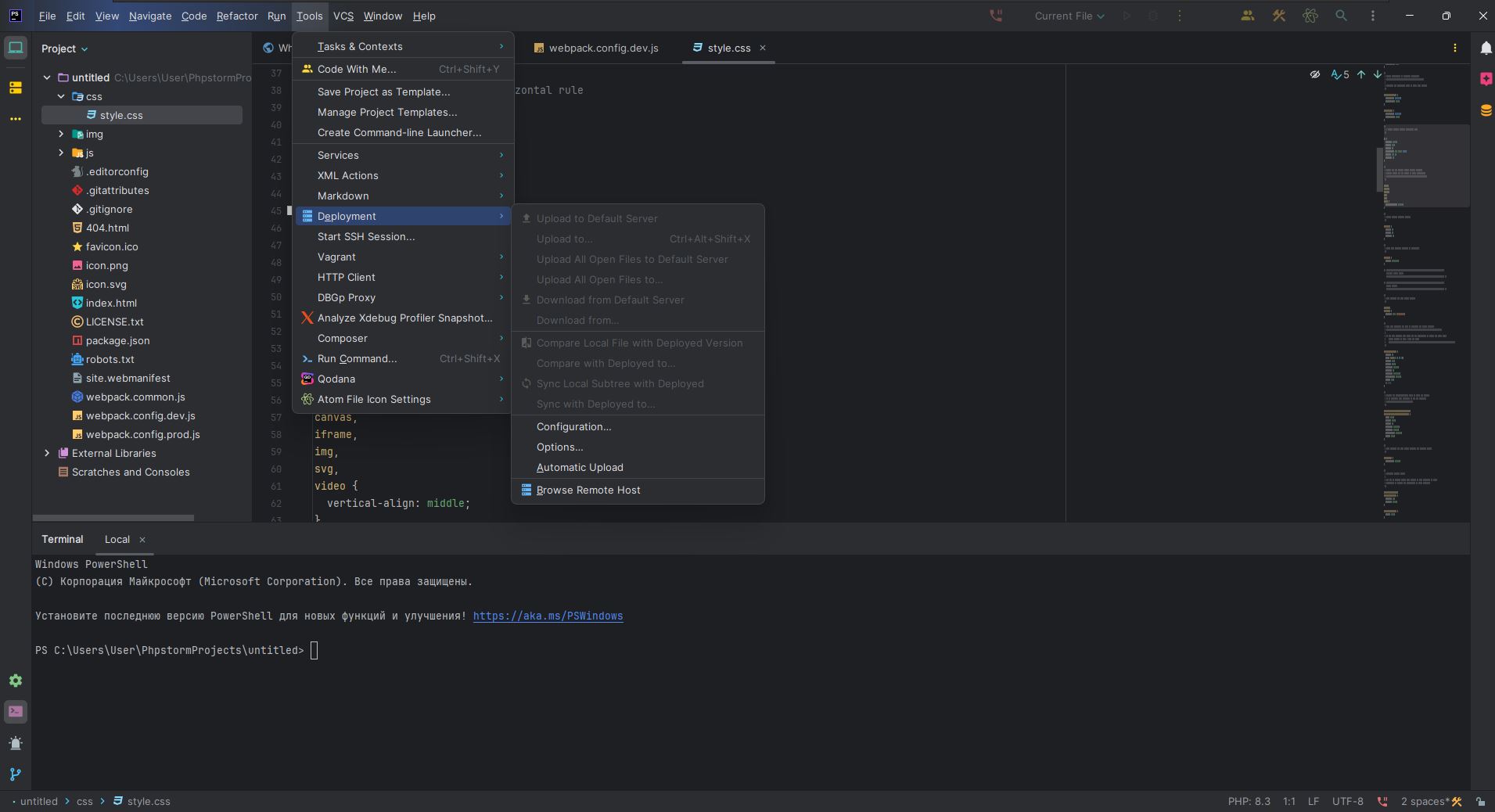Select Browse Remote Host menu entry
This screenshot has height=812, width=1495.
point(588,490)
